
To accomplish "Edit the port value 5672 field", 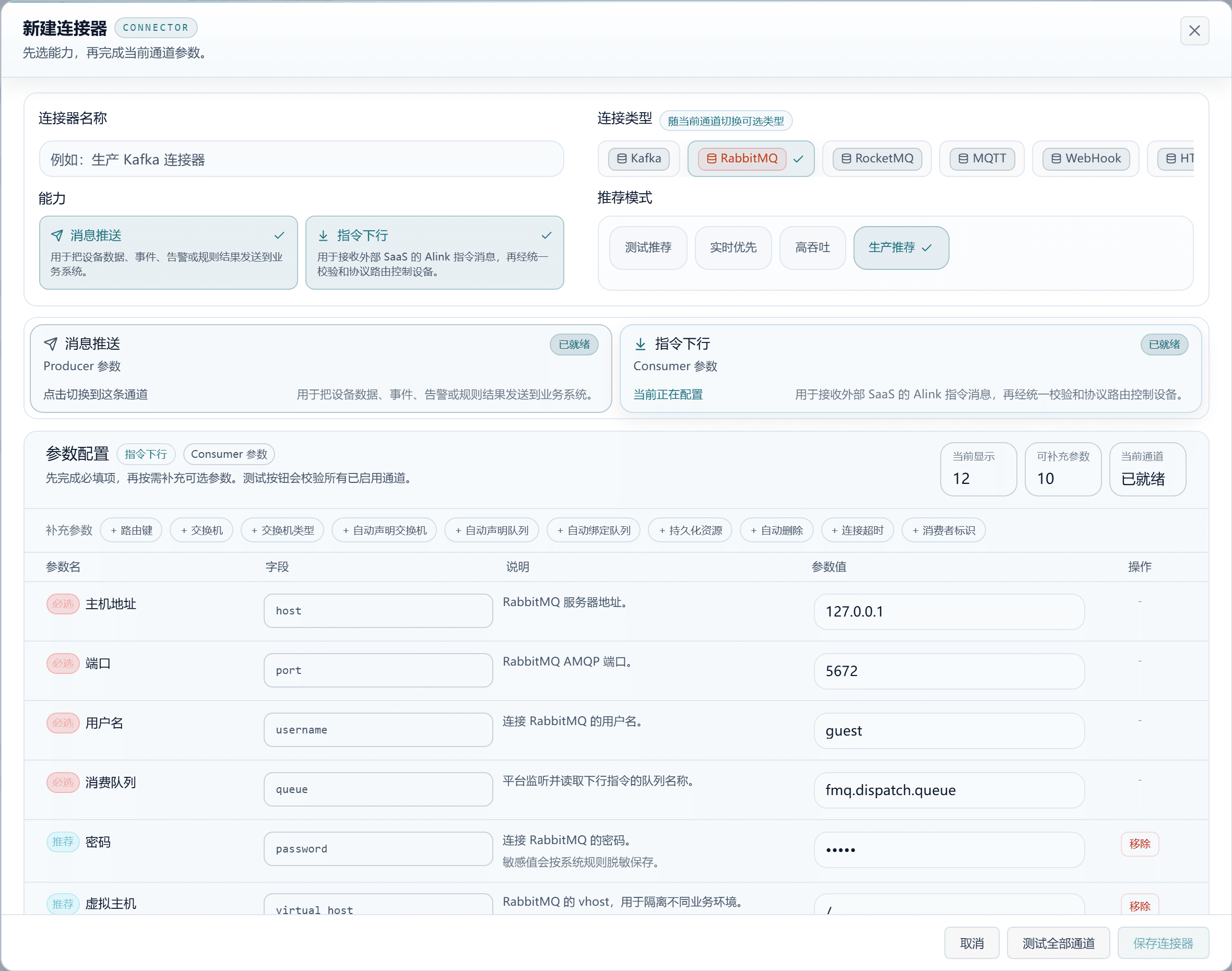I will [x=949, y=671].
